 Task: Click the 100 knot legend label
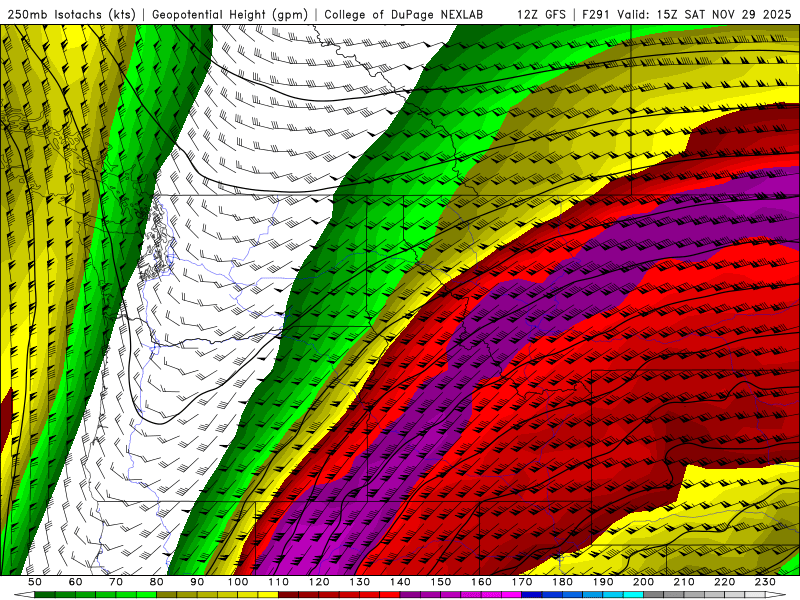(238, 582)
